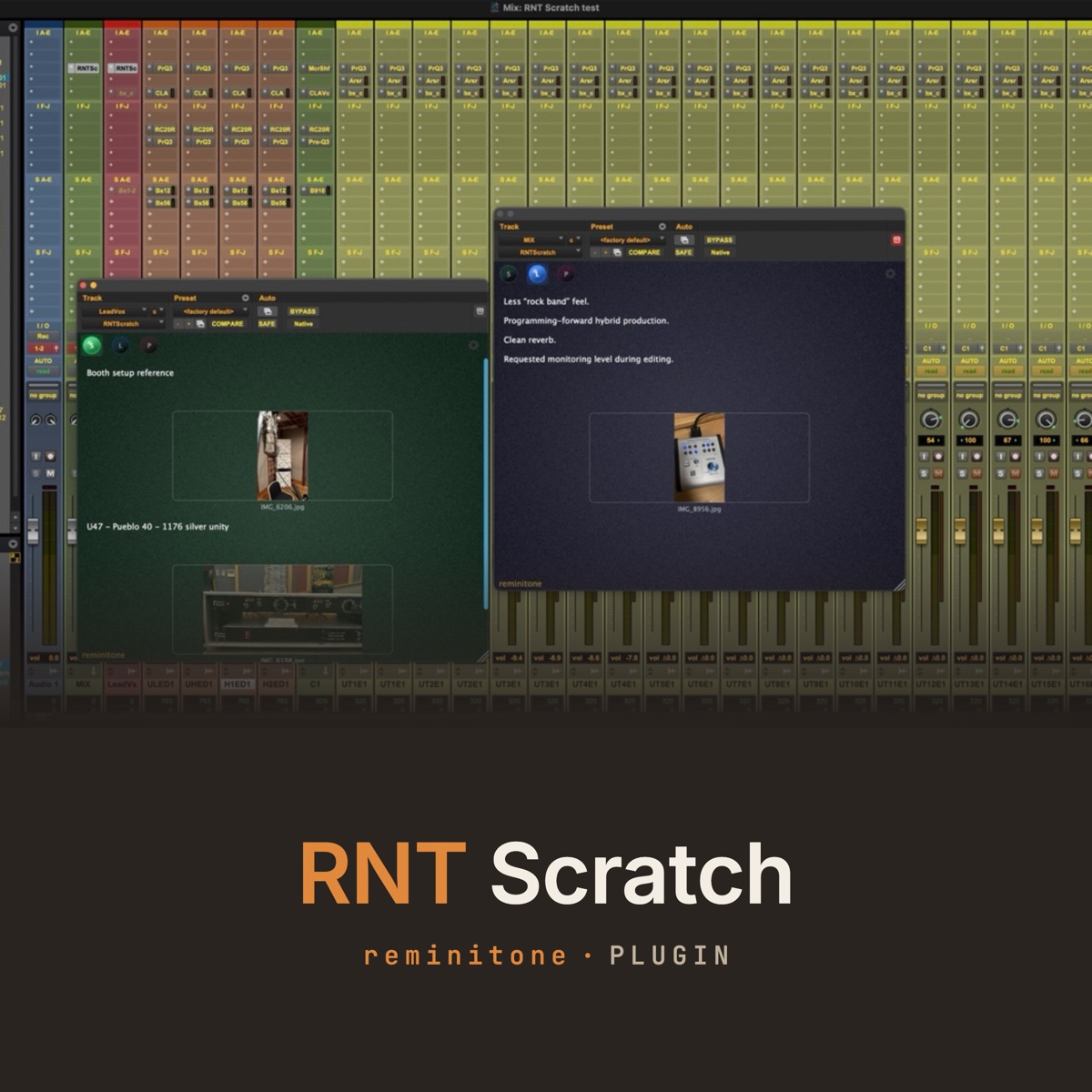The width and height of the screenshot is (1092, 1092).
Task: Click left pan knob on Audio 1 track
Action: (35, 420)
